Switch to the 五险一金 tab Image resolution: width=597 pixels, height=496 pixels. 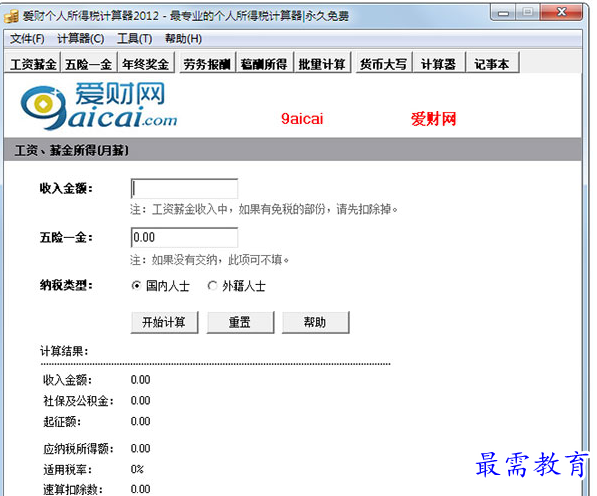pos(88,64)
